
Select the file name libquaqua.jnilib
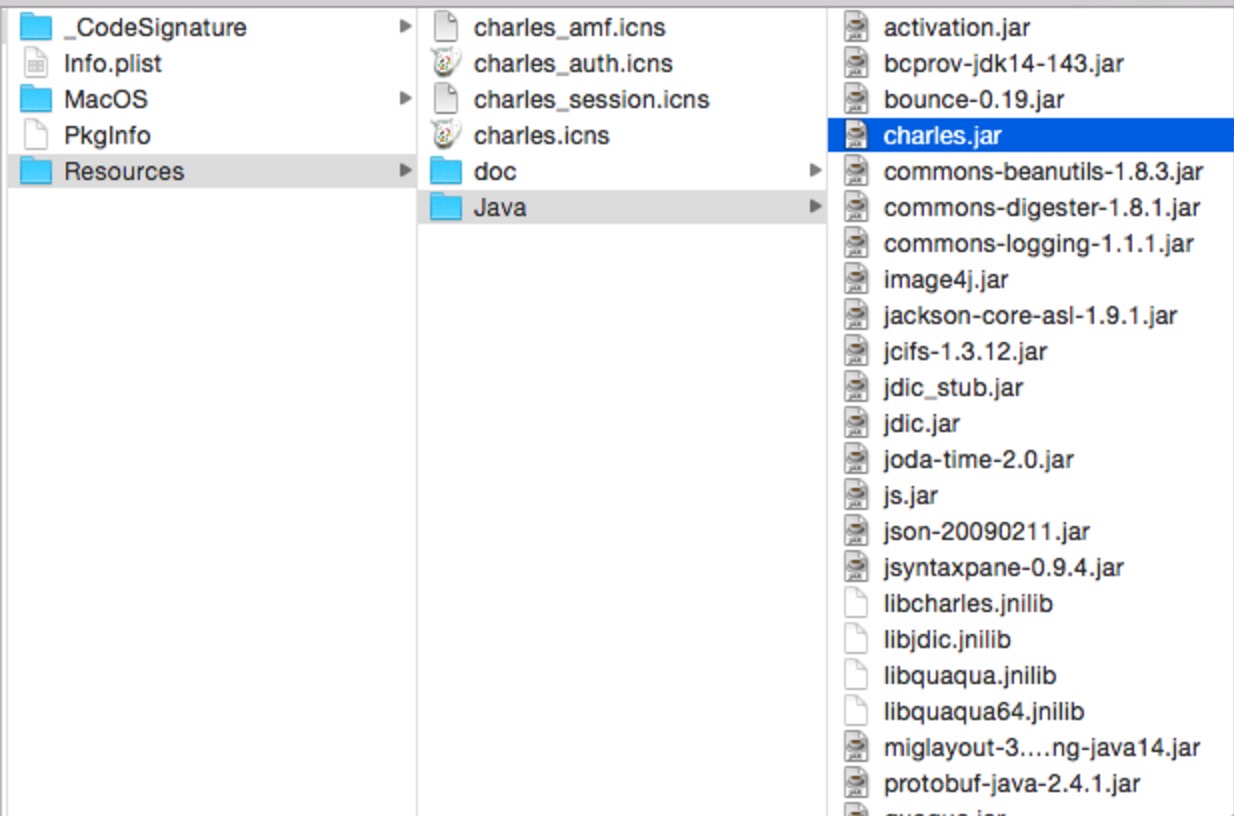tap(970, 676)
